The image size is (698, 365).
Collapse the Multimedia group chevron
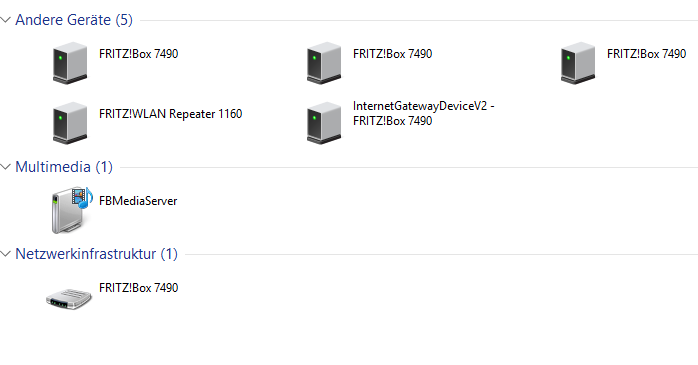click(5, 167)
